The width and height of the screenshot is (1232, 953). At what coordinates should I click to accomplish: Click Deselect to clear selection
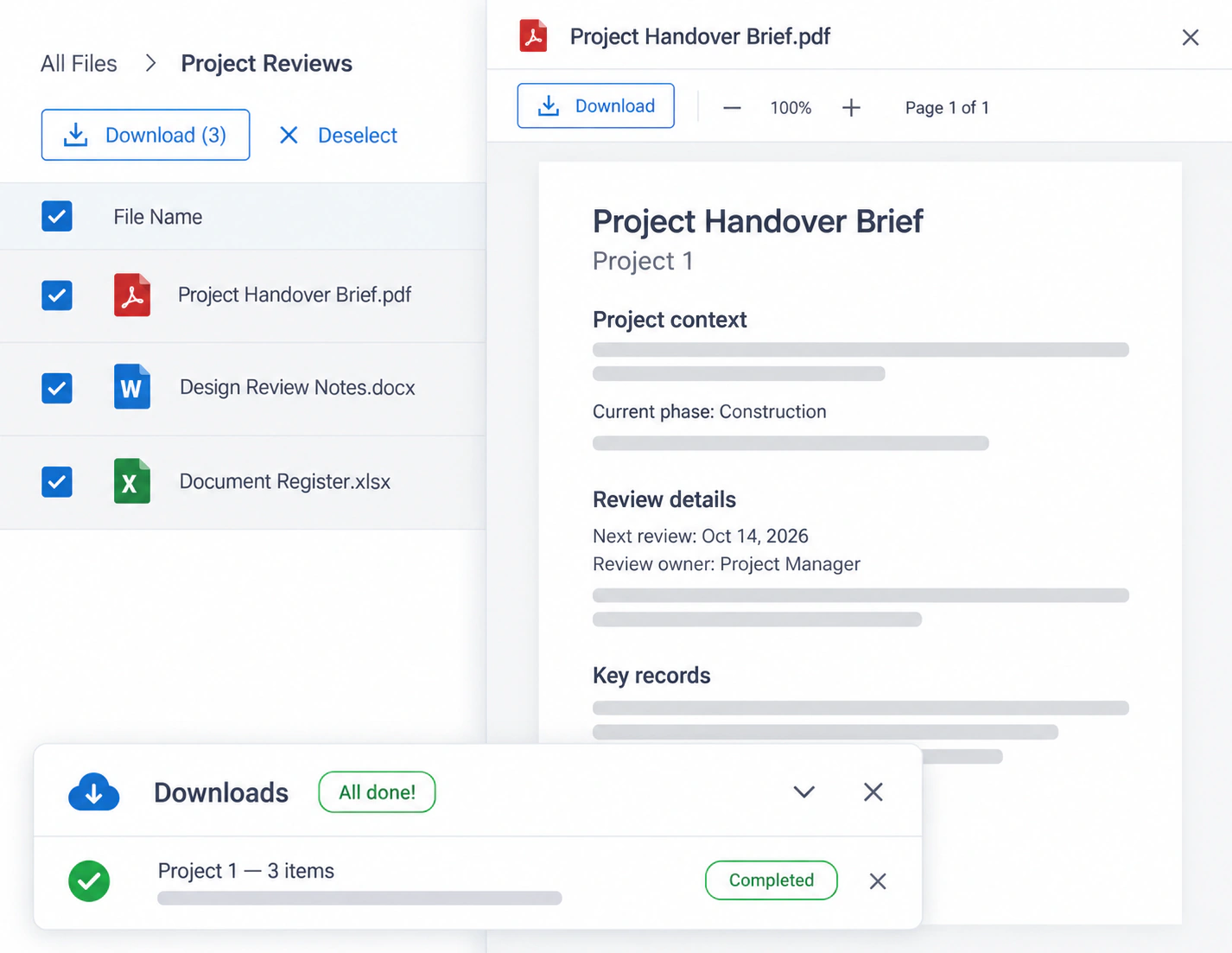tap(338, 136)
